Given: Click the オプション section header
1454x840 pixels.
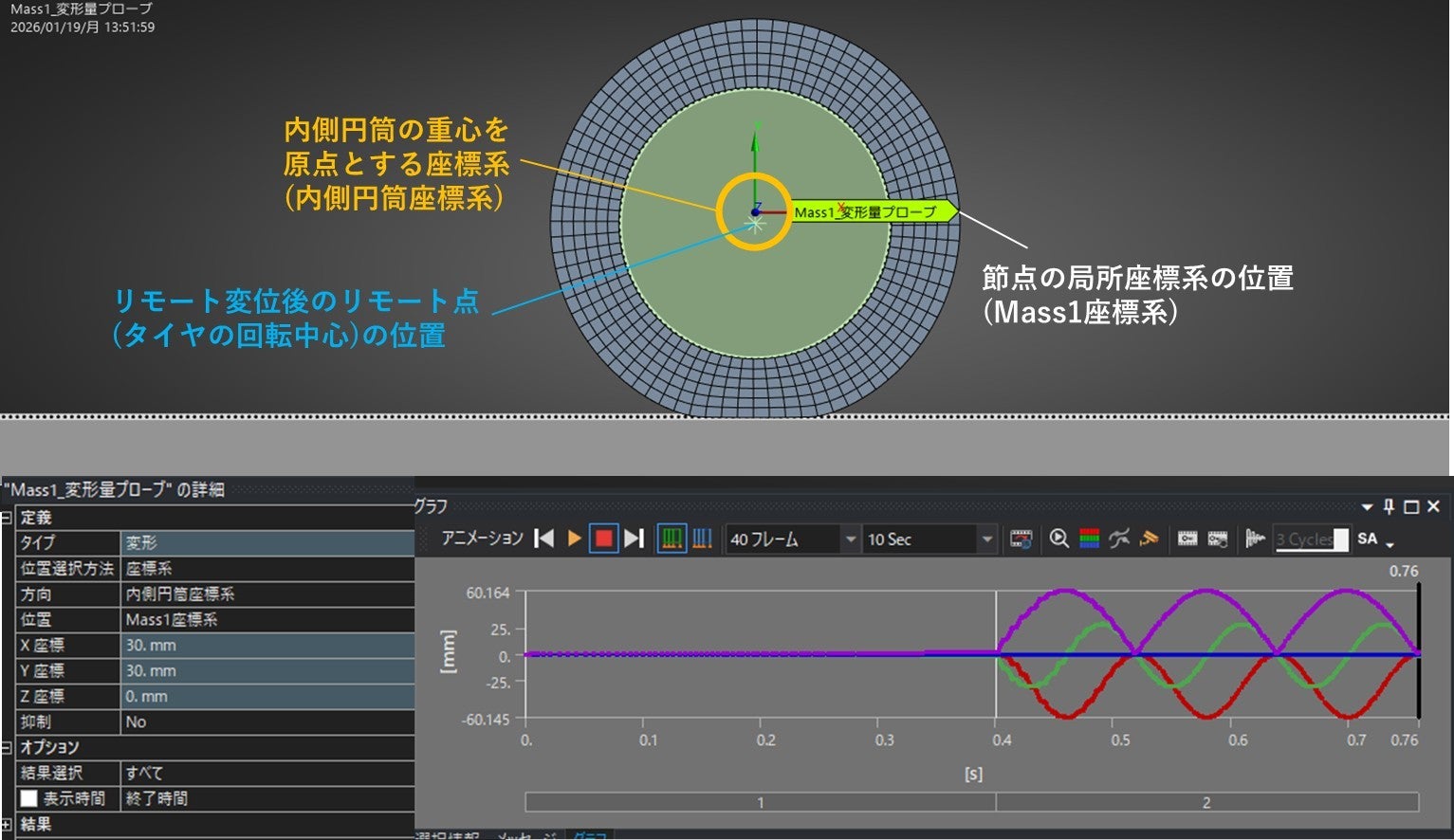Looking at the screenshot, I should [x=50, y=747].
